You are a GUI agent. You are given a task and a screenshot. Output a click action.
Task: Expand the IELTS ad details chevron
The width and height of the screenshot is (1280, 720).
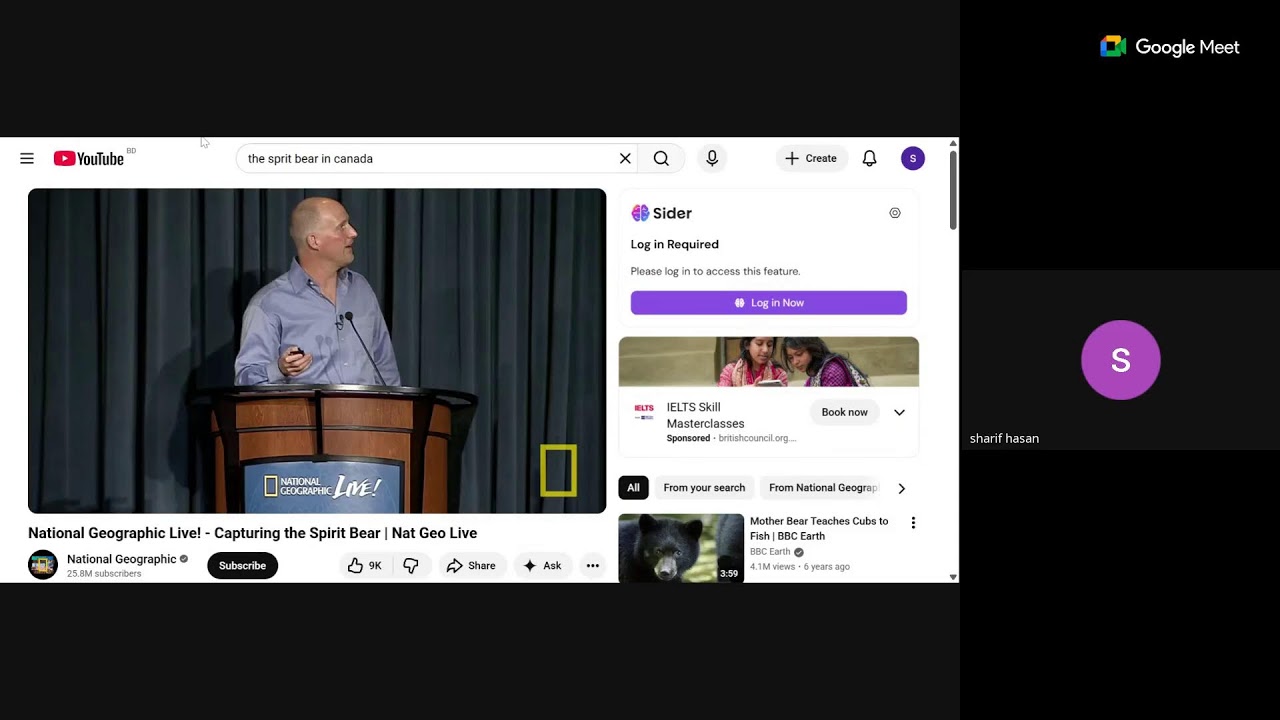[899, 412]
